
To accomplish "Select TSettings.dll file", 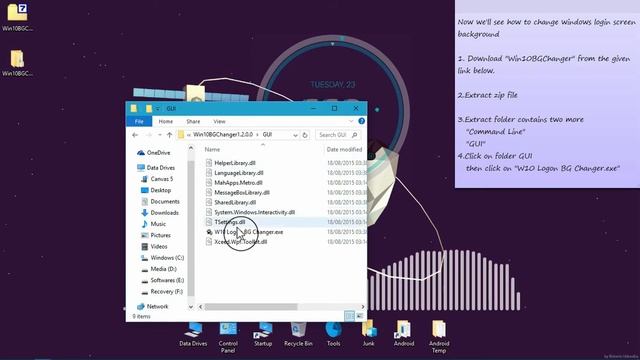I will [x=230, y=222].
